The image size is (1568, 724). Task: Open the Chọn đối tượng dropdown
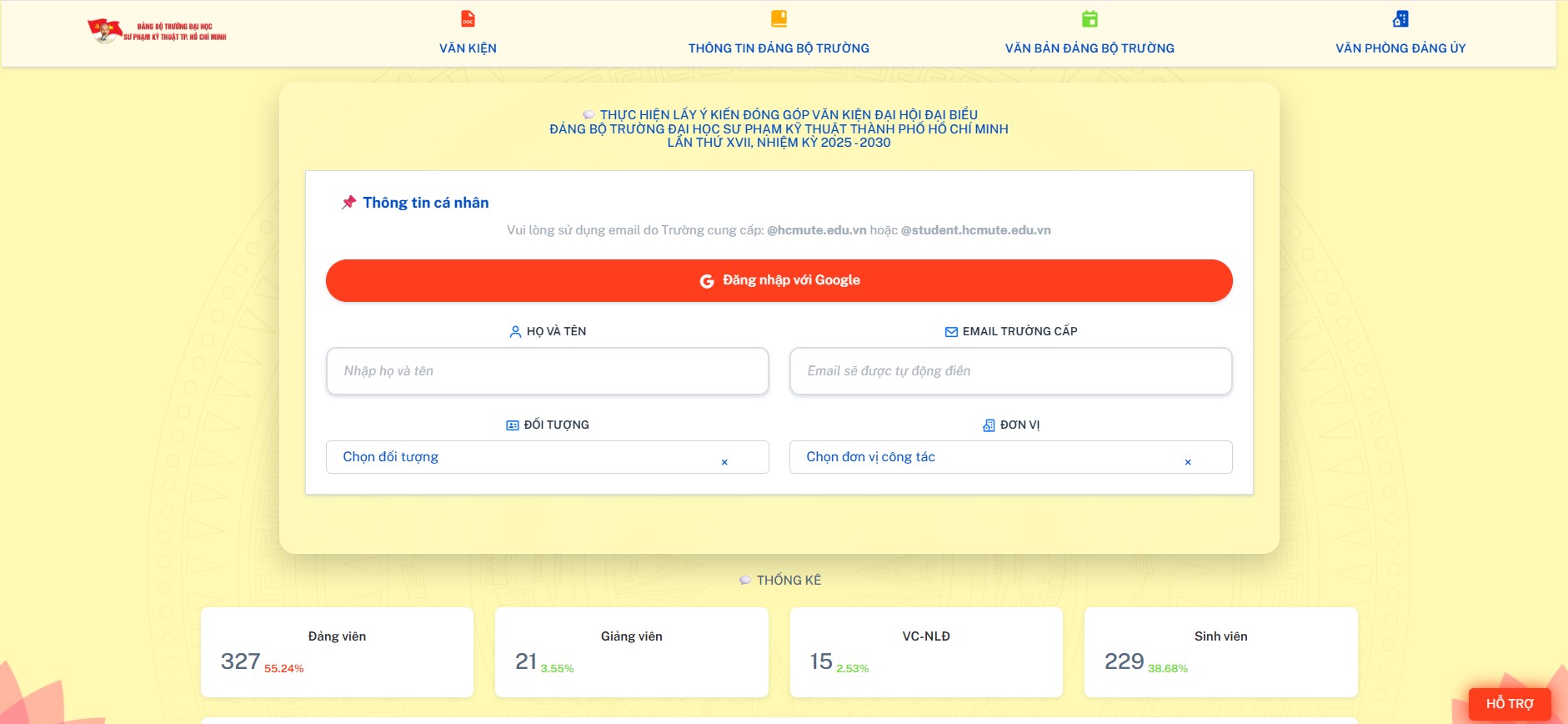point(547,457)
